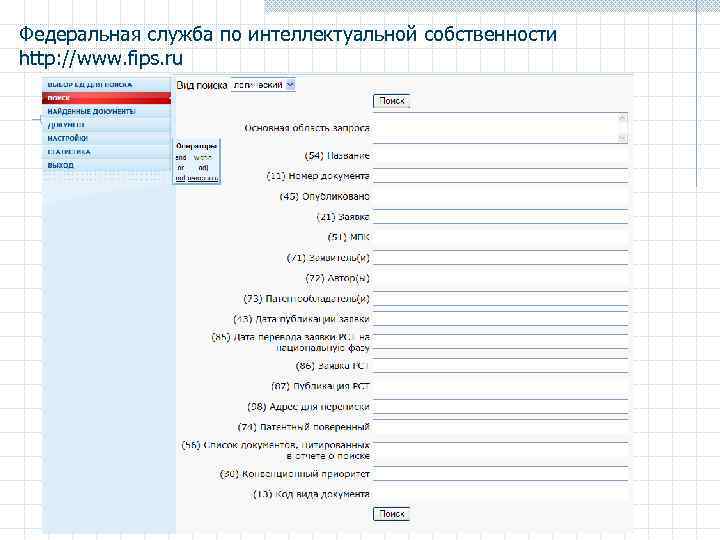Open "Найденные документы" in the sidebar

point(106,111)
